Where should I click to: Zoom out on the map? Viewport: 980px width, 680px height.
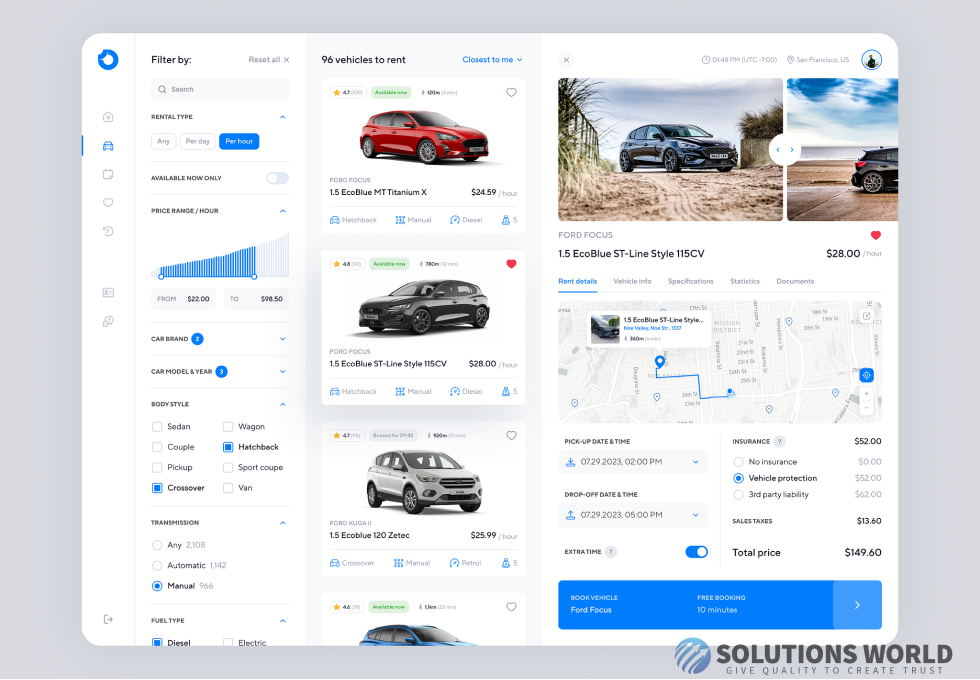point(866,408)
